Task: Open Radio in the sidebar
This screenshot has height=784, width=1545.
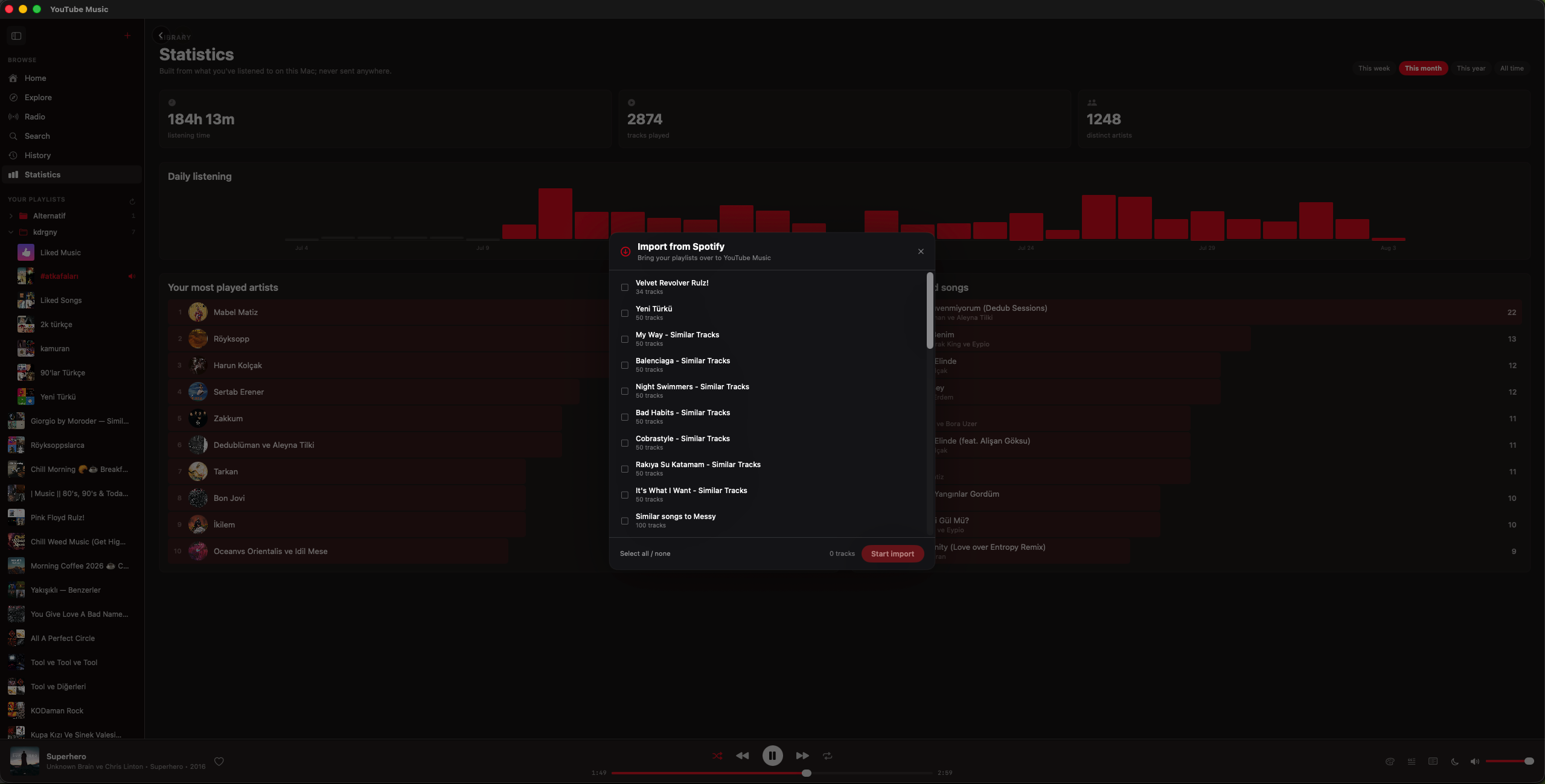Action: (72, 116)
